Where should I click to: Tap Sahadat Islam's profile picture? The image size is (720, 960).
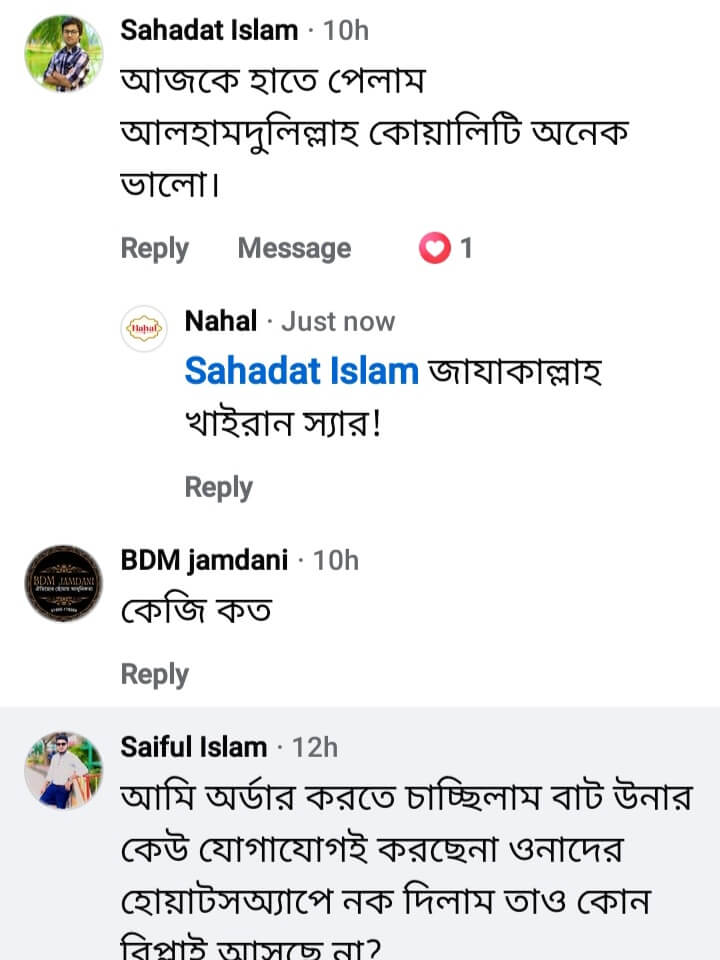(x=62, y=54)
